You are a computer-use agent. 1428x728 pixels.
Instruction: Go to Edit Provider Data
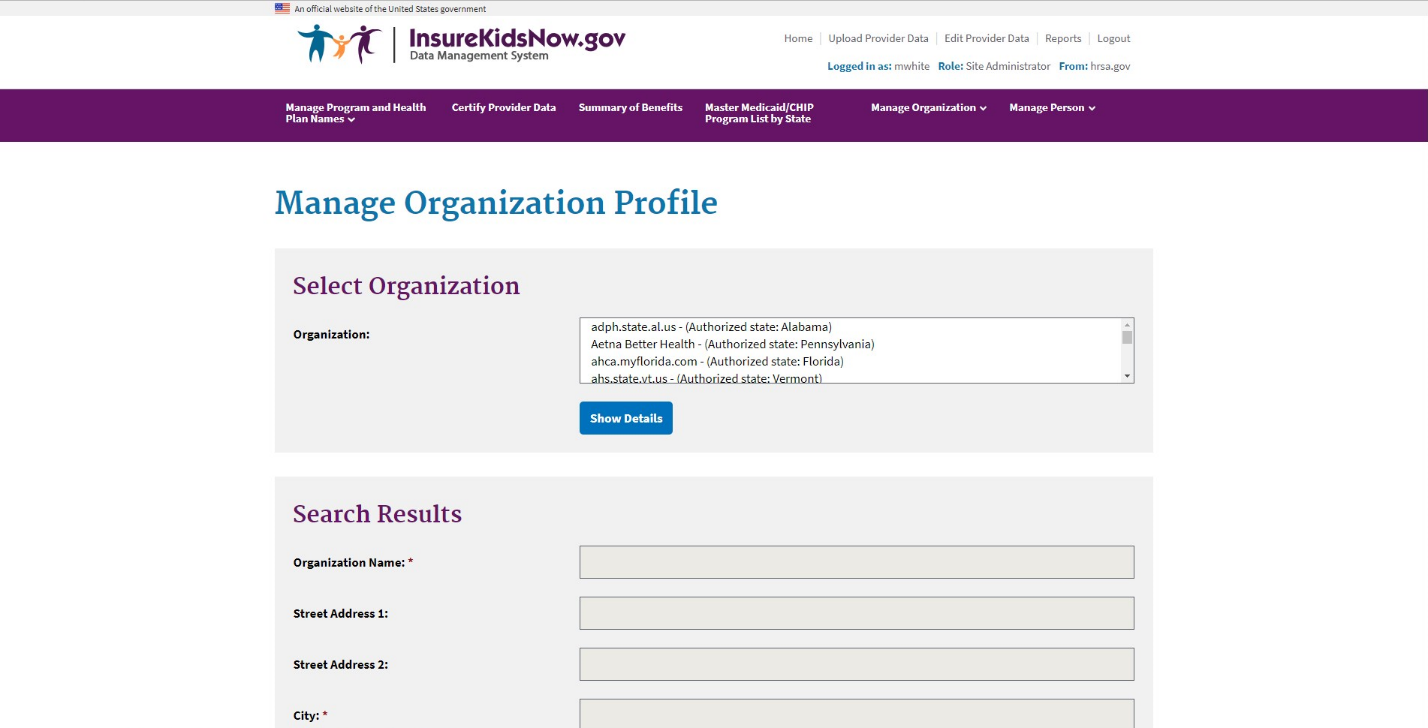coord(986,38)
